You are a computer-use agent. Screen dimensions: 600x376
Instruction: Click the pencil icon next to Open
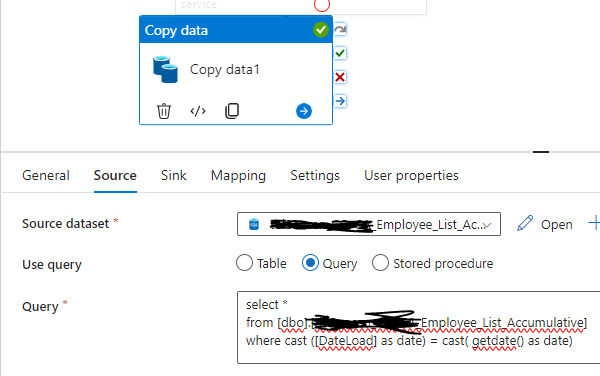(525, 223)
